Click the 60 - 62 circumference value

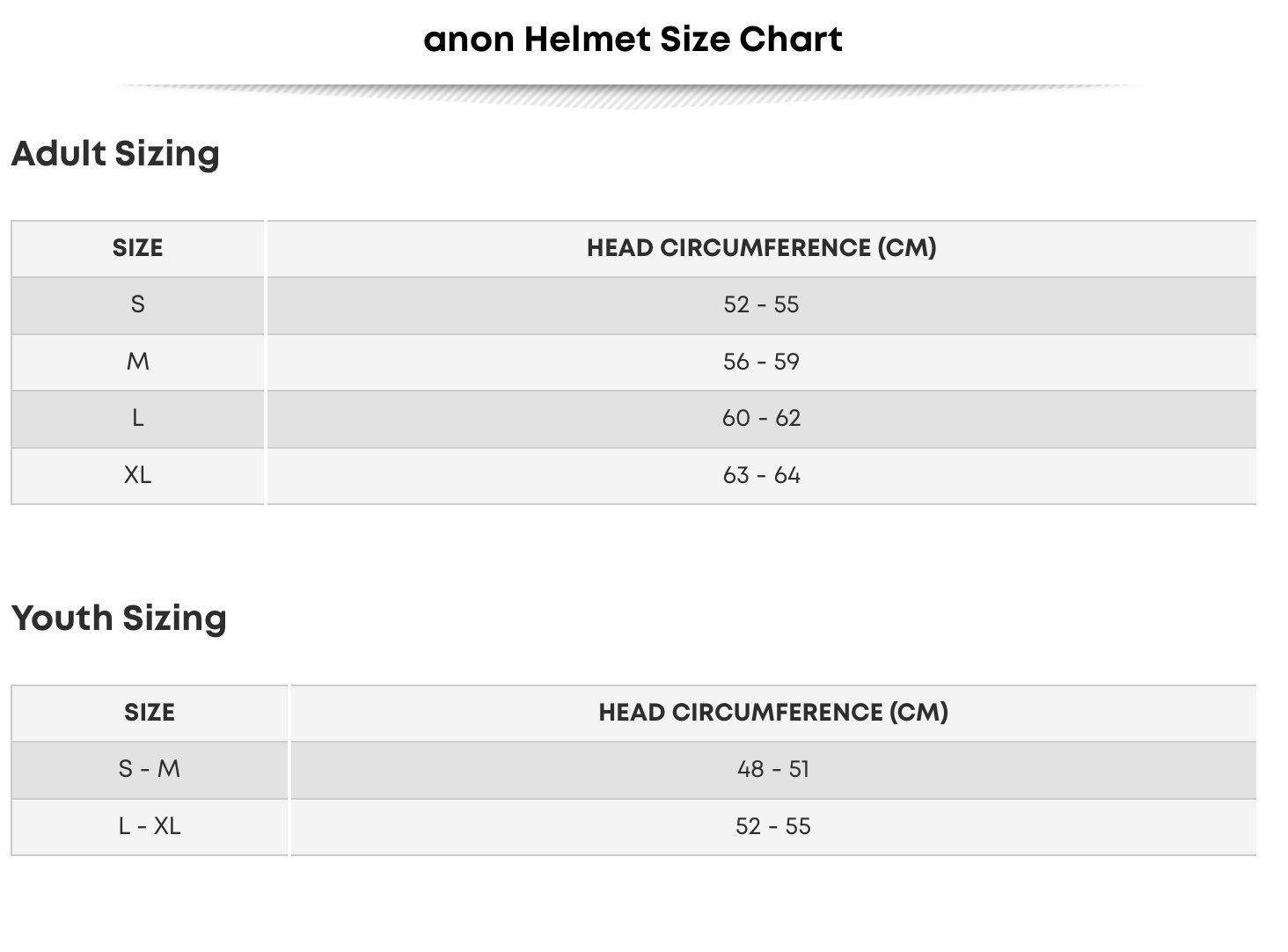[762, 419]
